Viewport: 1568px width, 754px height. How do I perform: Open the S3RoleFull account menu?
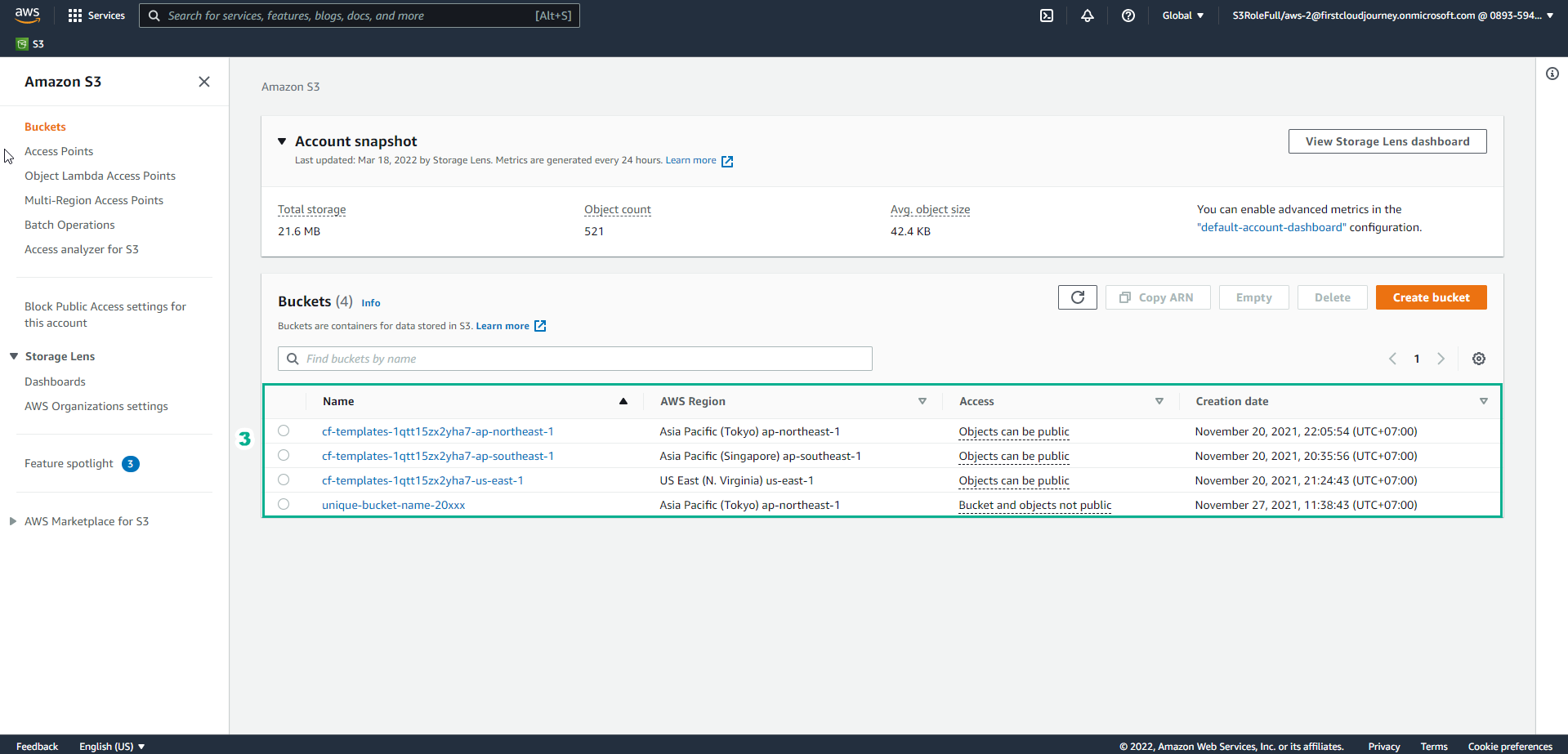1393,16
